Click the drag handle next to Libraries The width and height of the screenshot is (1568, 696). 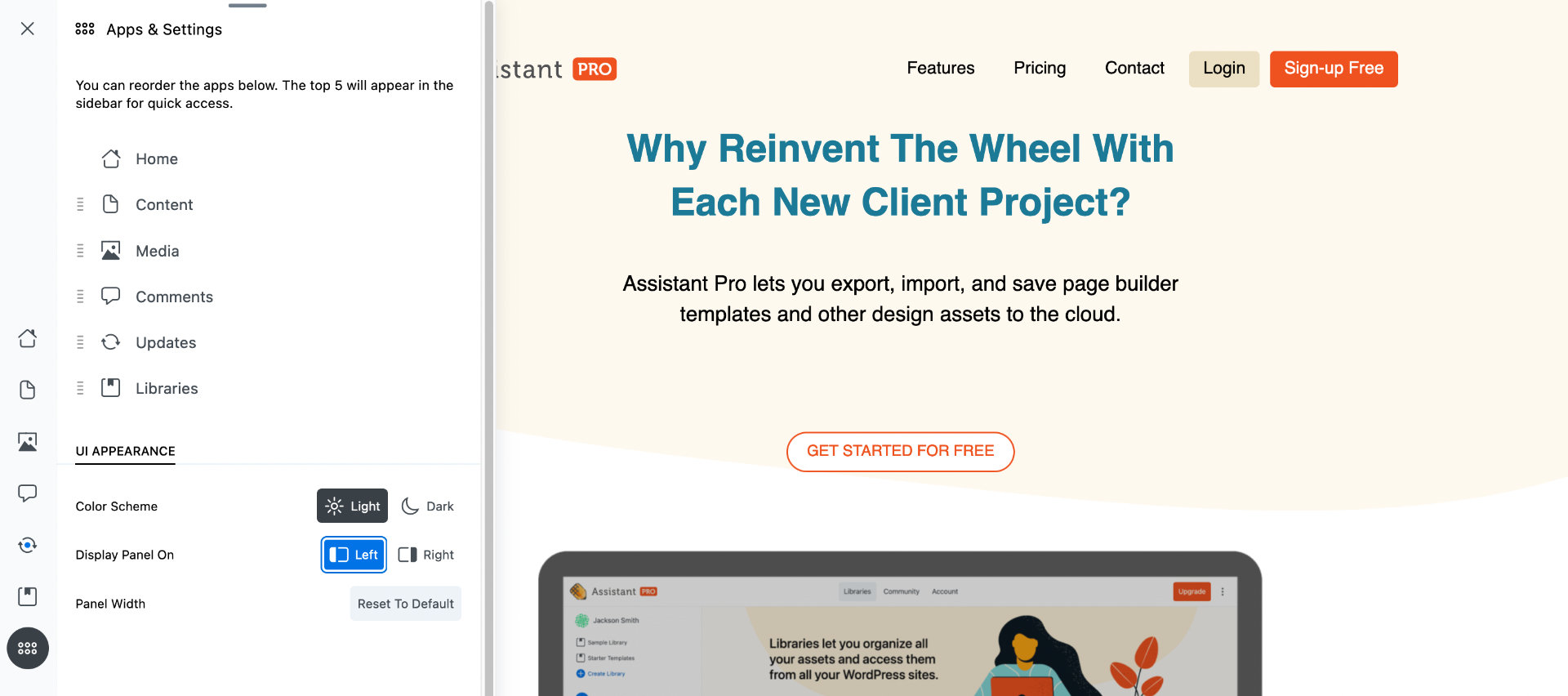point(80,388)
